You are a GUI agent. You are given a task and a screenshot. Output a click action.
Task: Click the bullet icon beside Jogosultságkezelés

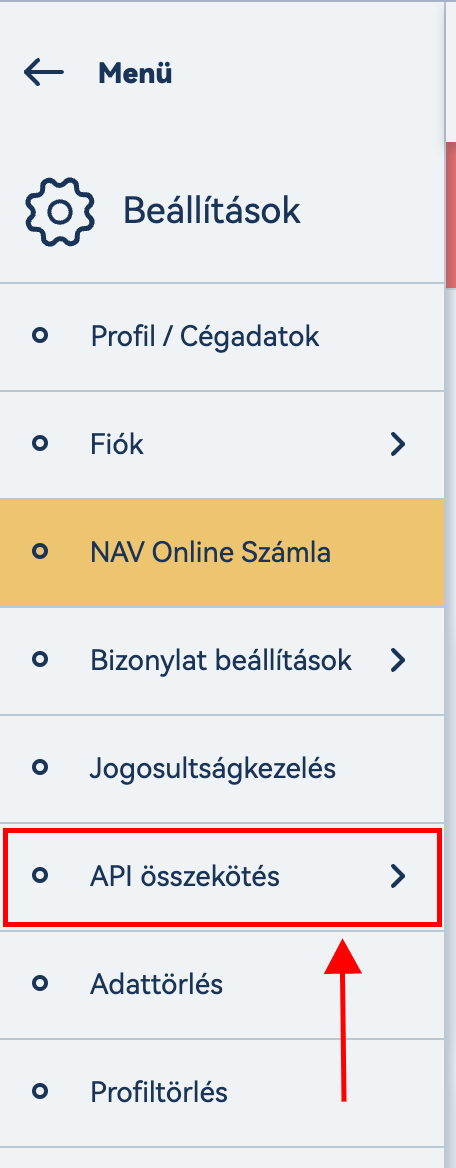tap(40, 767)
